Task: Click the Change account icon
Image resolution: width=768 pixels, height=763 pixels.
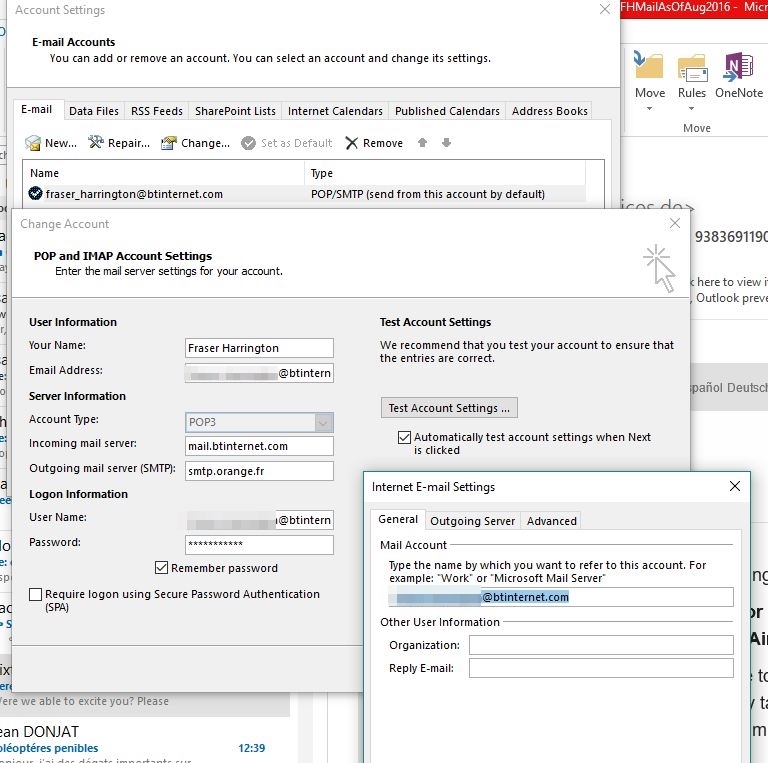Action: (169, 143)
